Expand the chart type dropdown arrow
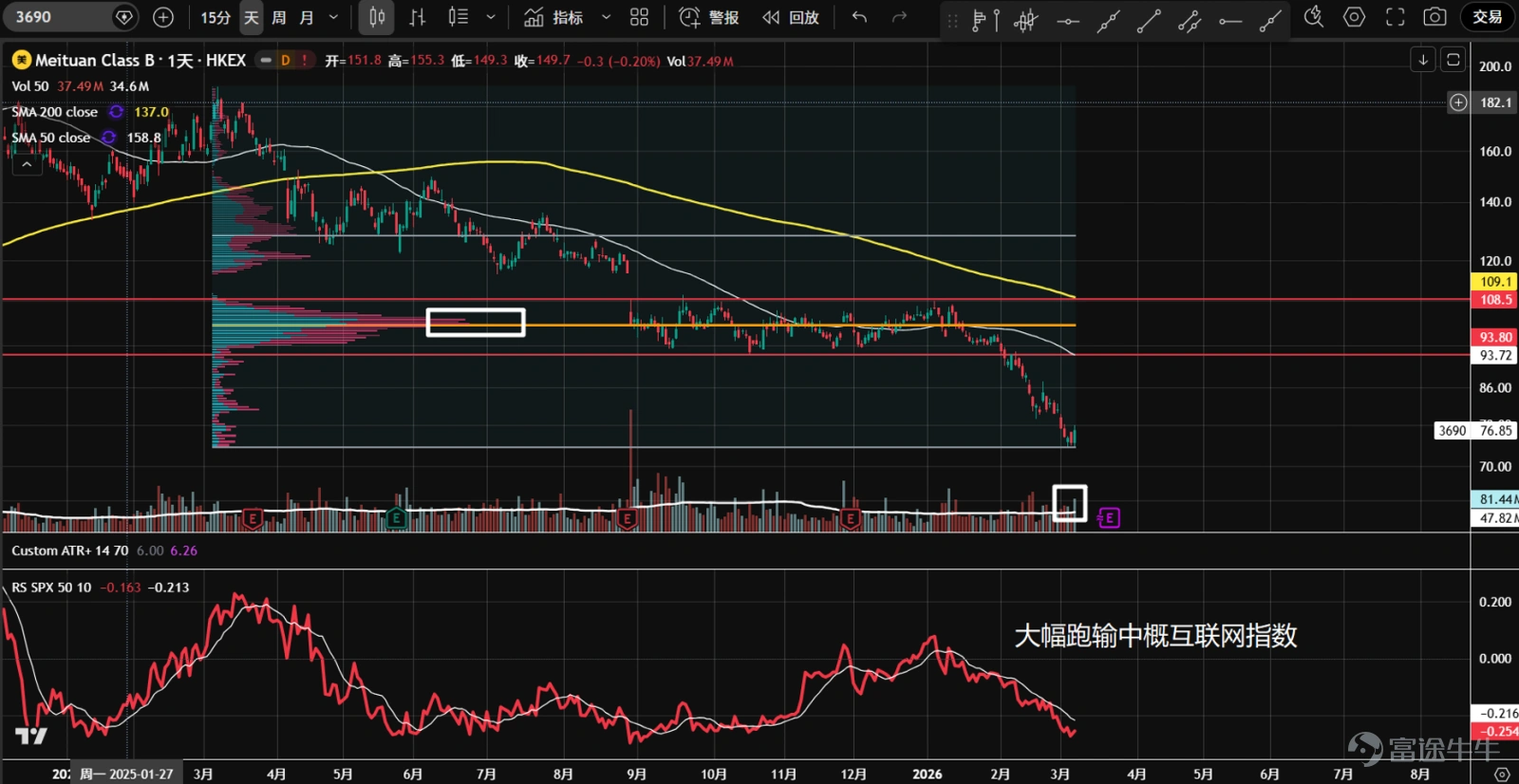Screen dimensions: 1519x784 coord(491,17)
